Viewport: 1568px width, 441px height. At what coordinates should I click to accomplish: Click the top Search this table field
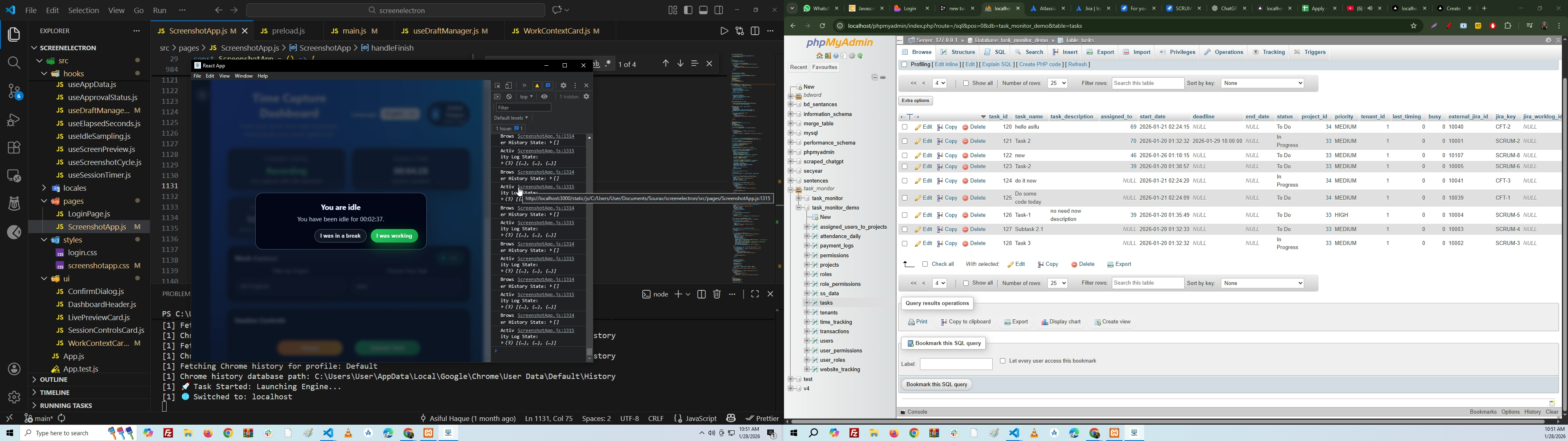pyautogui.click(x=1147, y=83)
